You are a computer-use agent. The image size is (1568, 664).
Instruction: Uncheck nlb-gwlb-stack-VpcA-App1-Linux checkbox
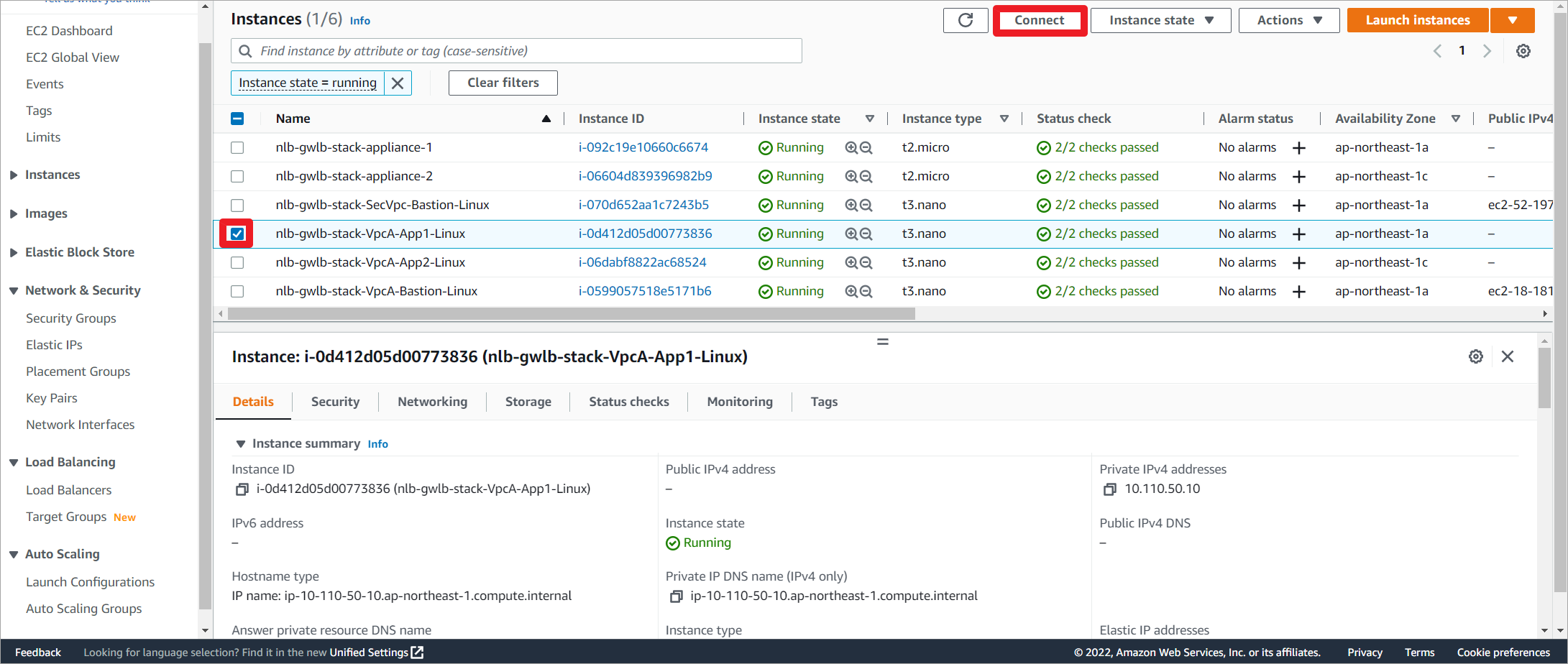point(237,234)
